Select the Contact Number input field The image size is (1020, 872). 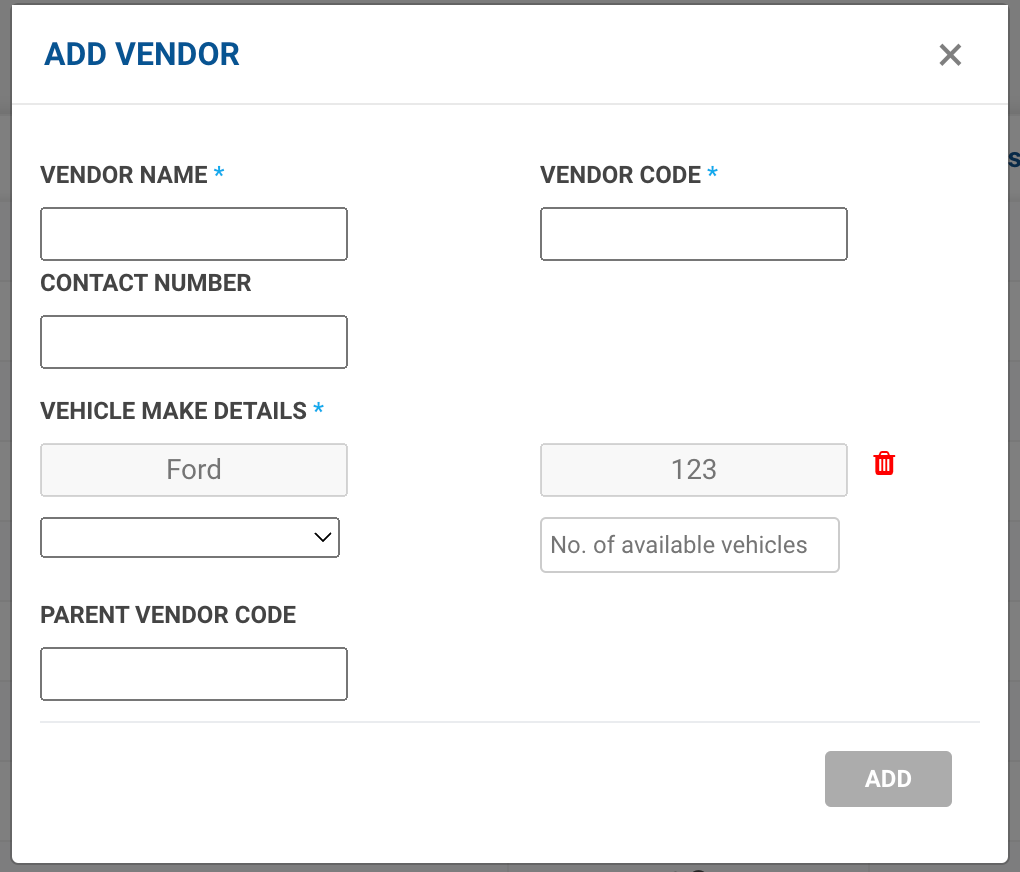click(x=194, y=342)
